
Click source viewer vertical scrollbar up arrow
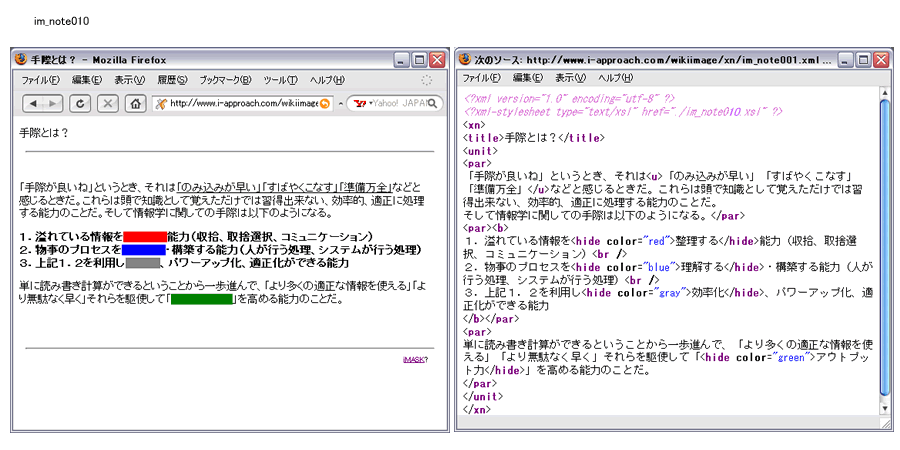pyautogui.click(x=884, y=93)
